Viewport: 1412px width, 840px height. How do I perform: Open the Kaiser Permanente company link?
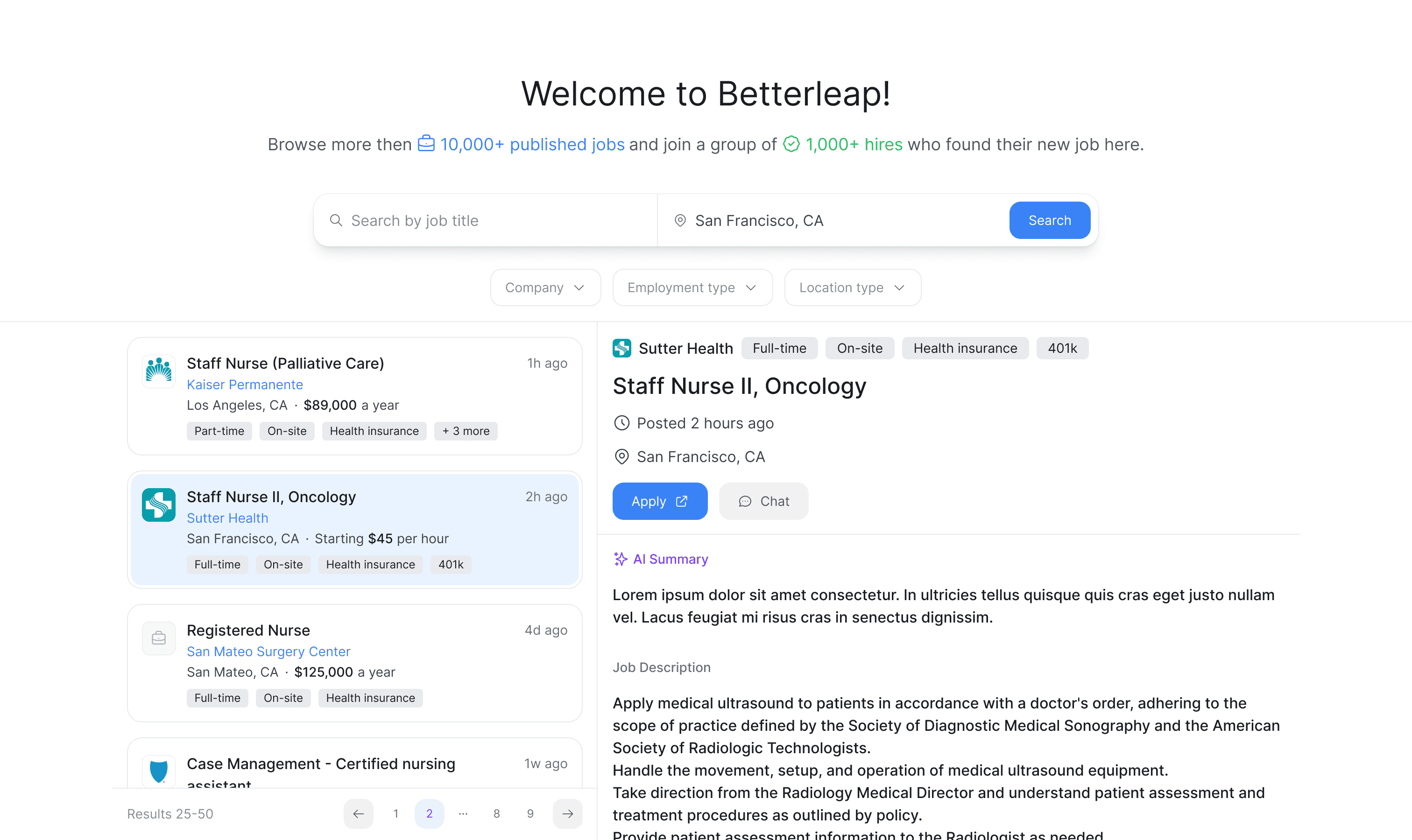(x=245, y=385)
